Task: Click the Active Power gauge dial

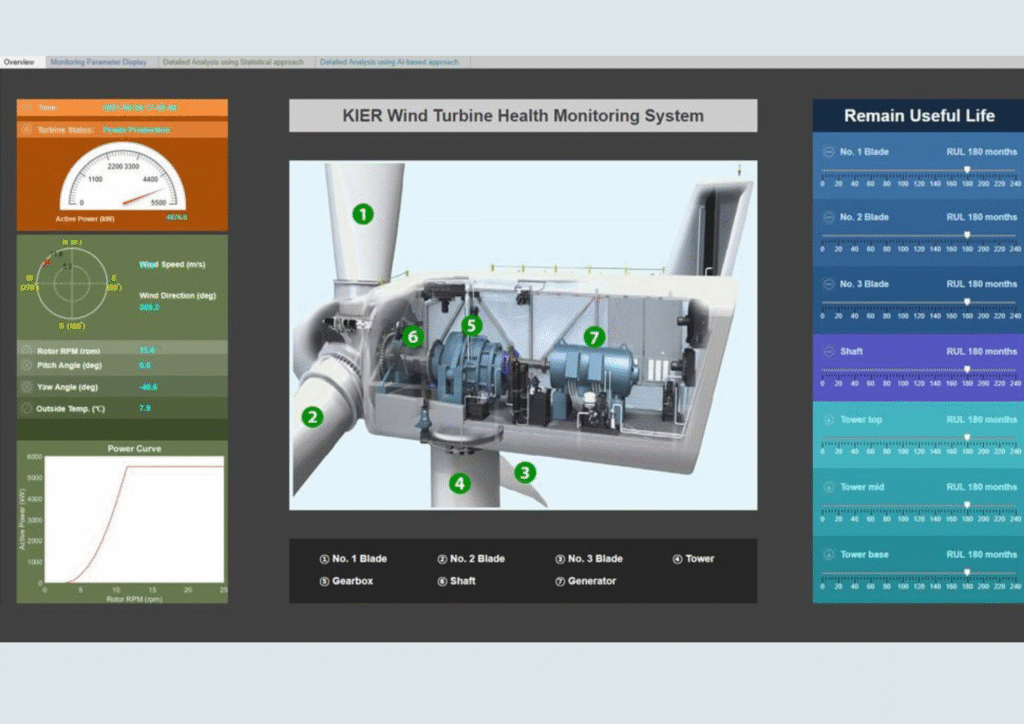Action: (x=123, y=178)
